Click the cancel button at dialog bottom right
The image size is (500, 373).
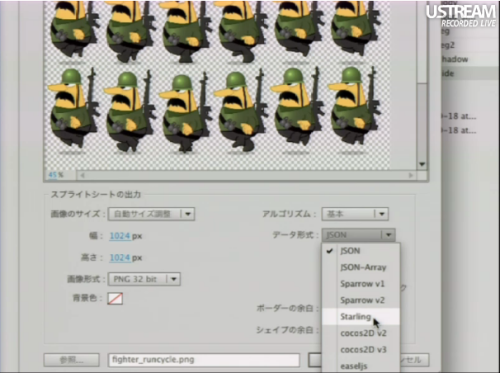coord(414,360)
